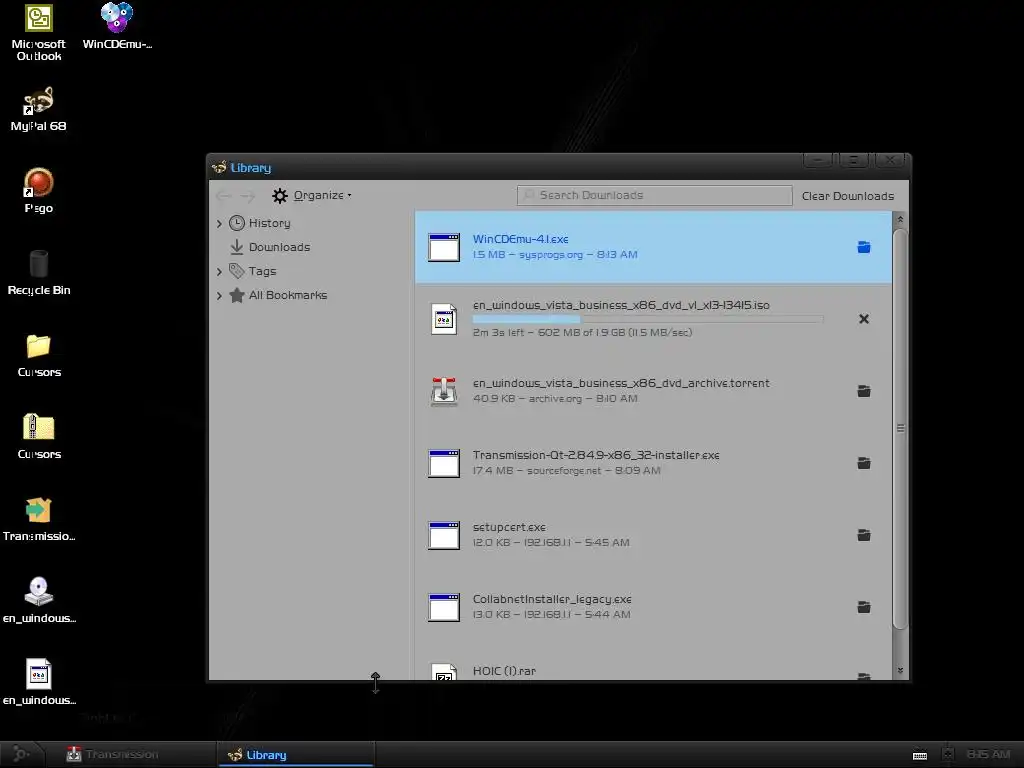Click the setupcert.exe file icon
Screen dimensions: 1024x768
[443, 535]
